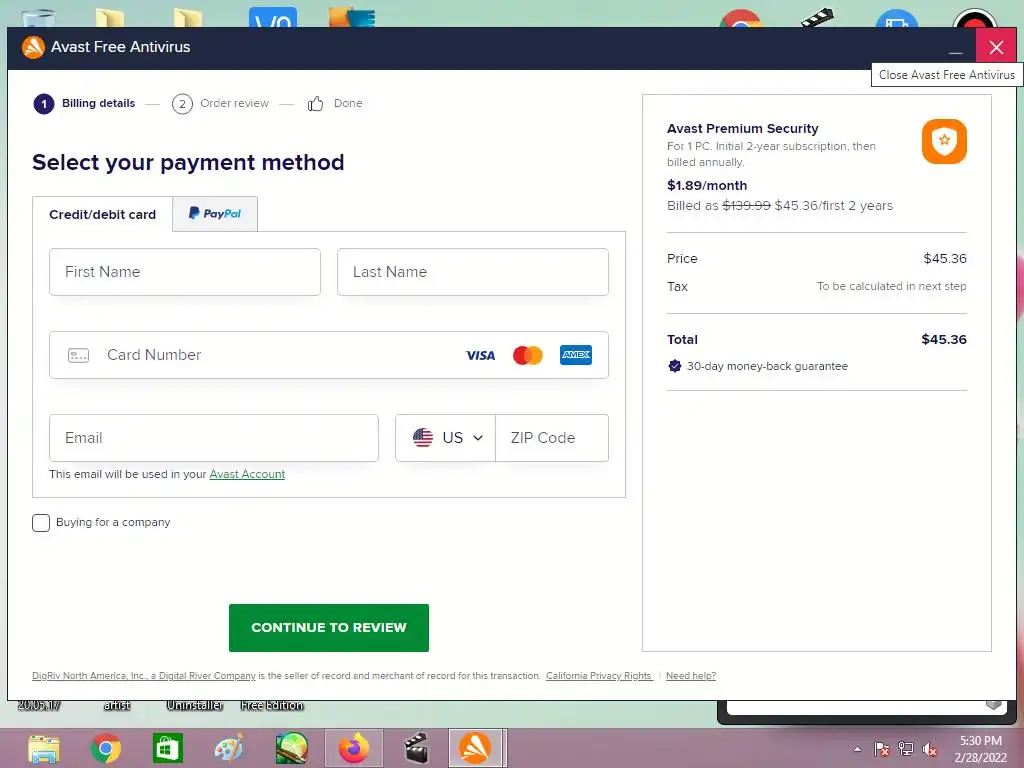
Task: Open the Avast Account link
Action: pyautogui.click(x=247, y=474)
